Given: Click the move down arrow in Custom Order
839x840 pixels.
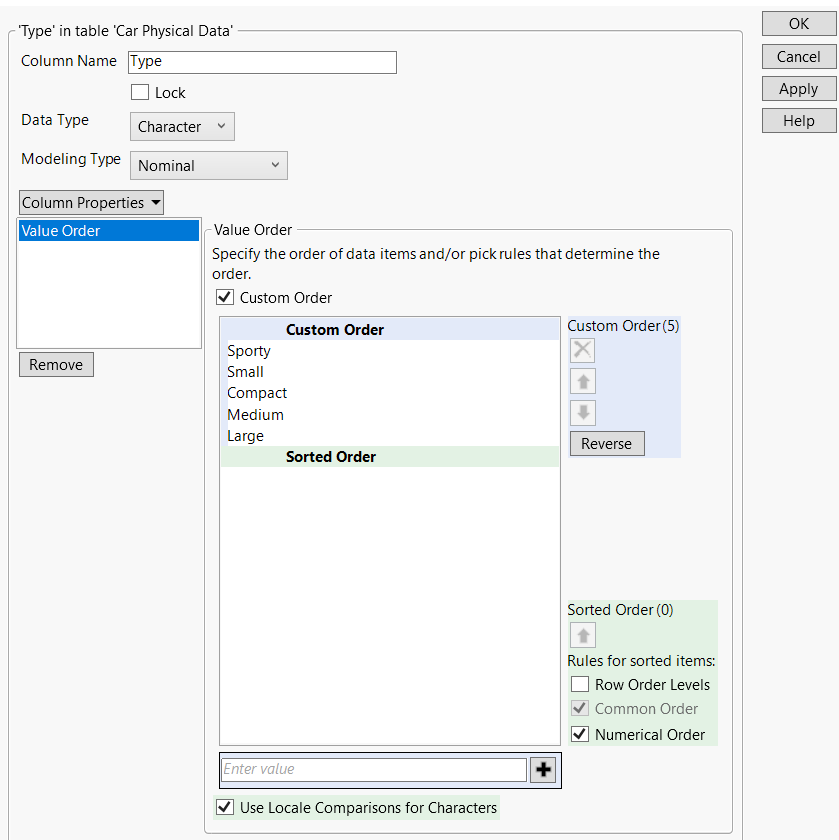Looking at the screenshot, I should [582, 413].
